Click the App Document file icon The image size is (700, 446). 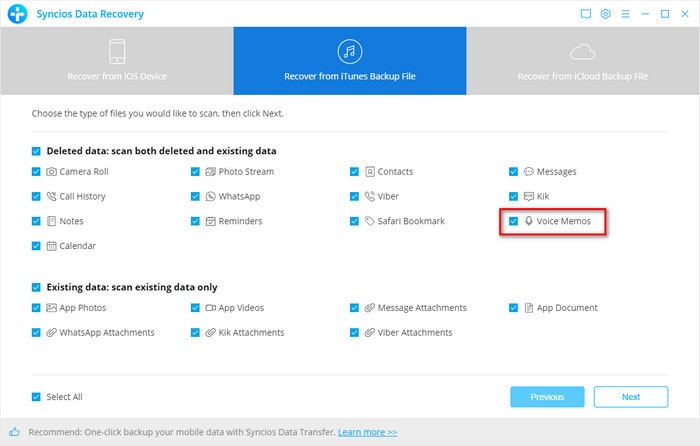(529, 308)
